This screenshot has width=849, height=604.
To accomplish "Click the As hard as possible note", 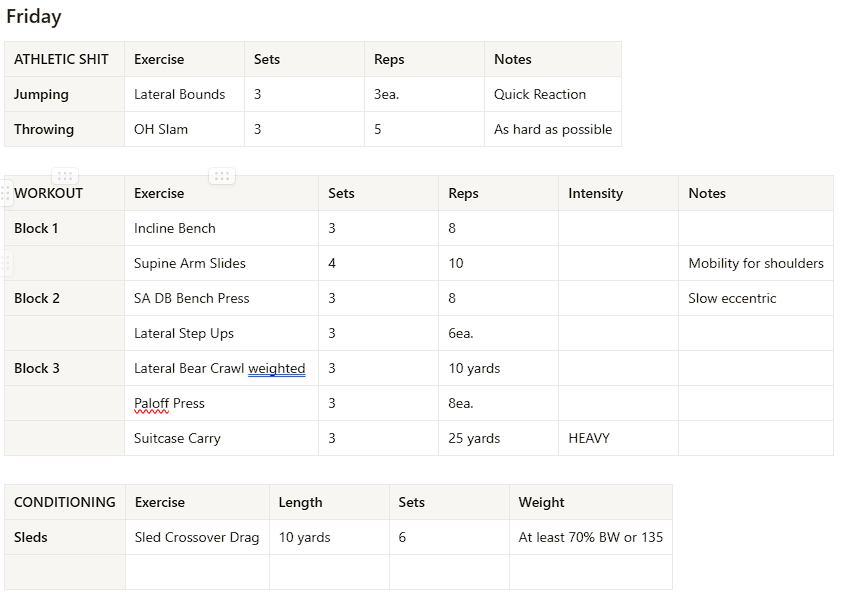I will tap(553, 129).
